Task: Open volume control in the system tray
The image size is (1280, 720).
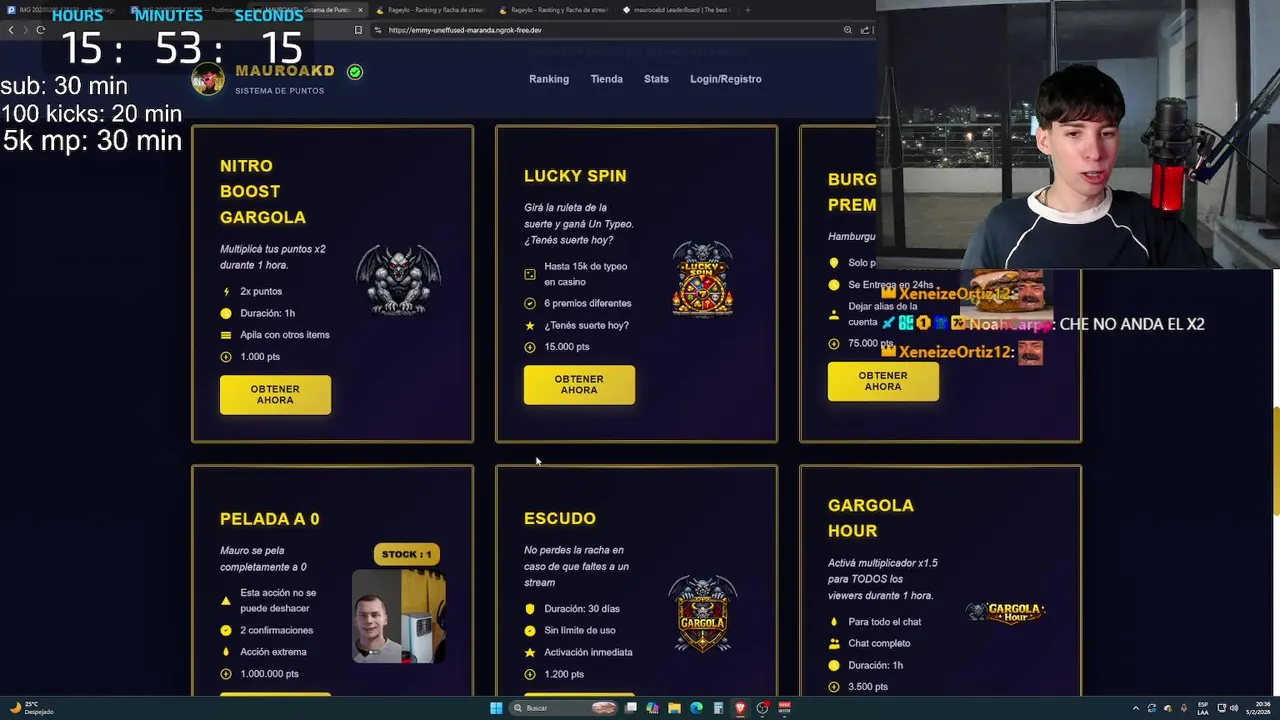Action: [1234, 708]
